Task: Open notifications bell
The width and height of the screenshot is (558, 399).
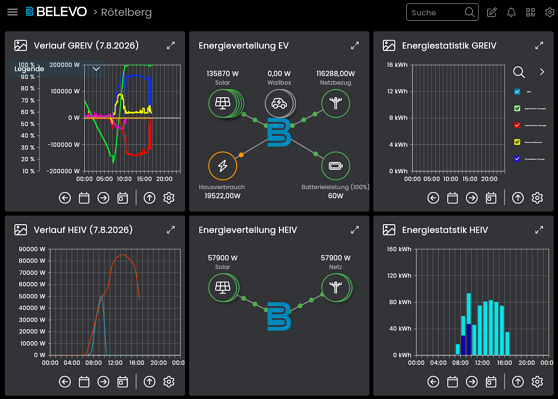Action: pyautogui.click(x=511, y=12)
